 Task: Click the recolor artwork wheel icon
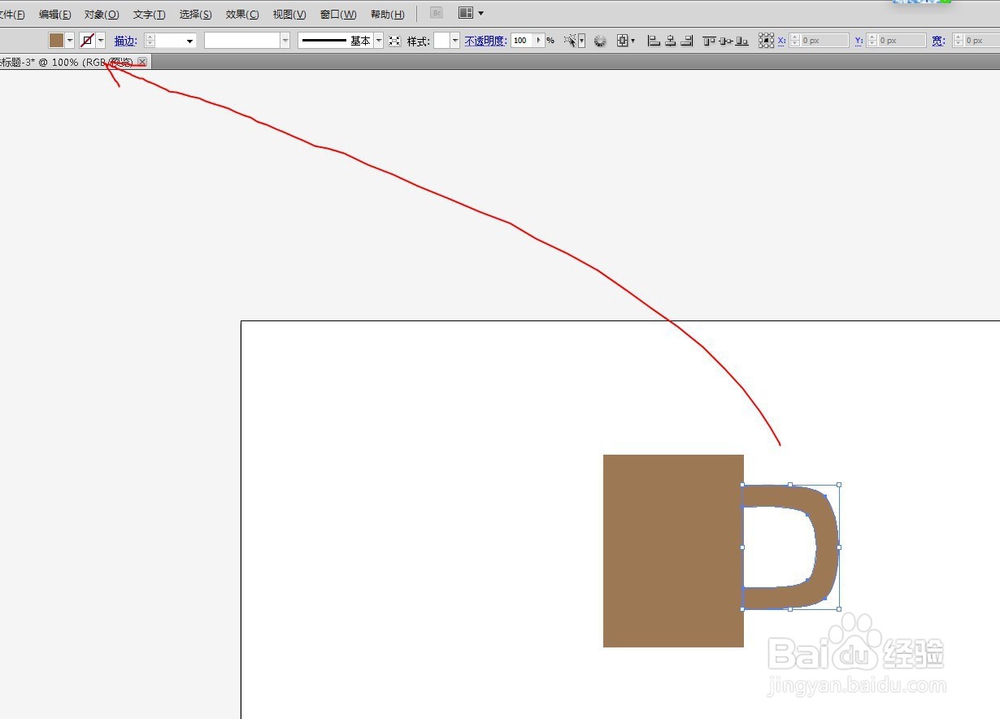point(600,41)
